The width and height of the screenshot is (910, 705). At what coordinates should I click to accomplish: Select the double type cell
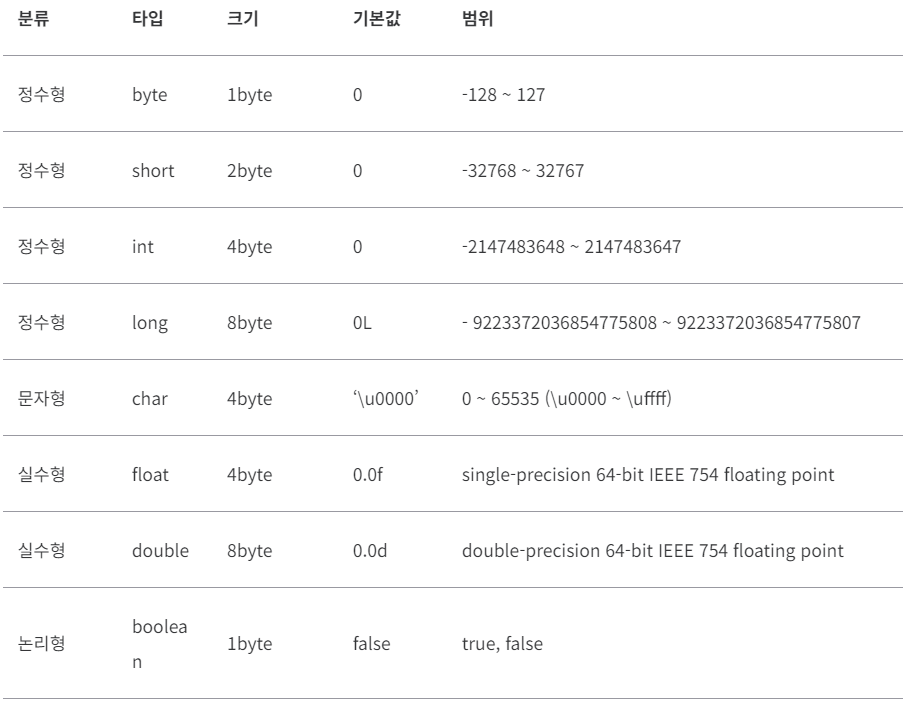(x=160, y=551)
